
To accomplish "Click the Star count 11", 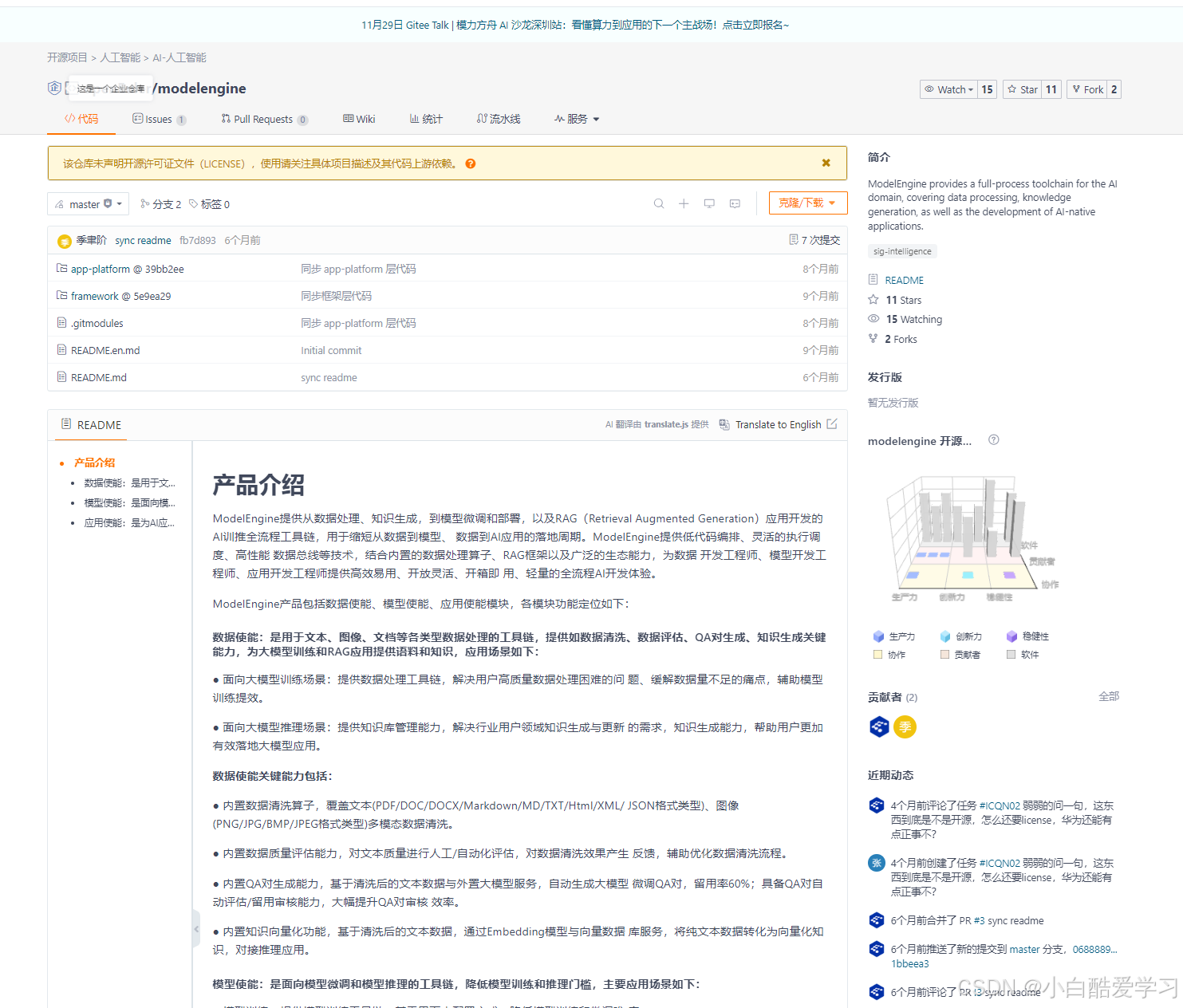I will pyautogui.click(x=1051, y=89).
